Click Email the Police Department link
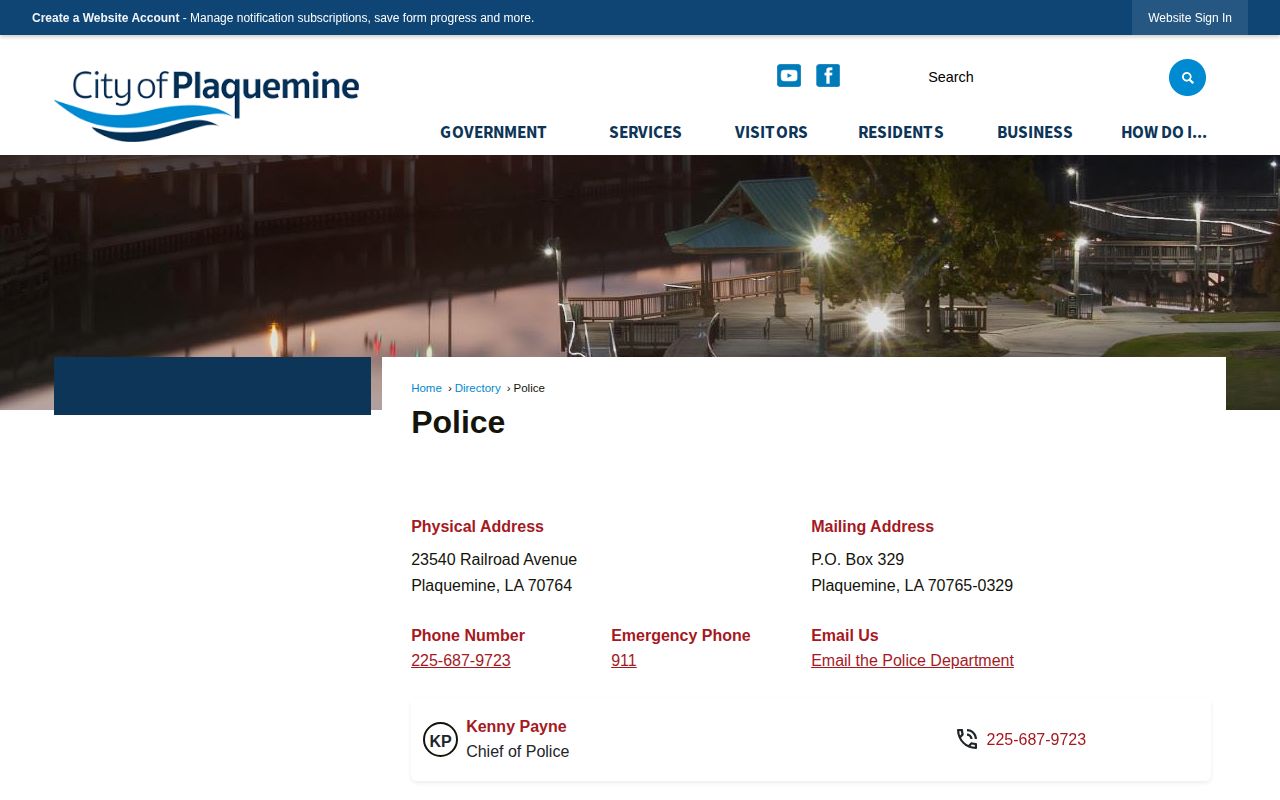 [912, 661]
